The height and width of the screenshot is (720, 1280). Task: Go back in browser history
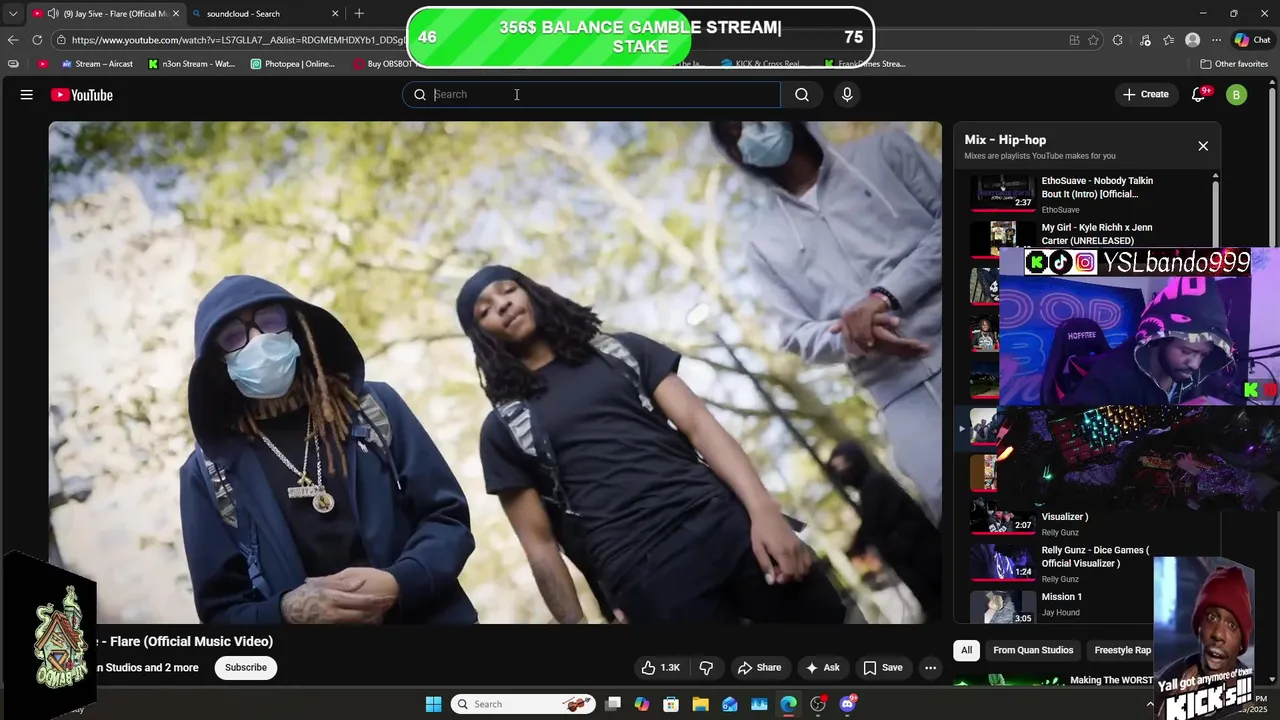(12, 40)
